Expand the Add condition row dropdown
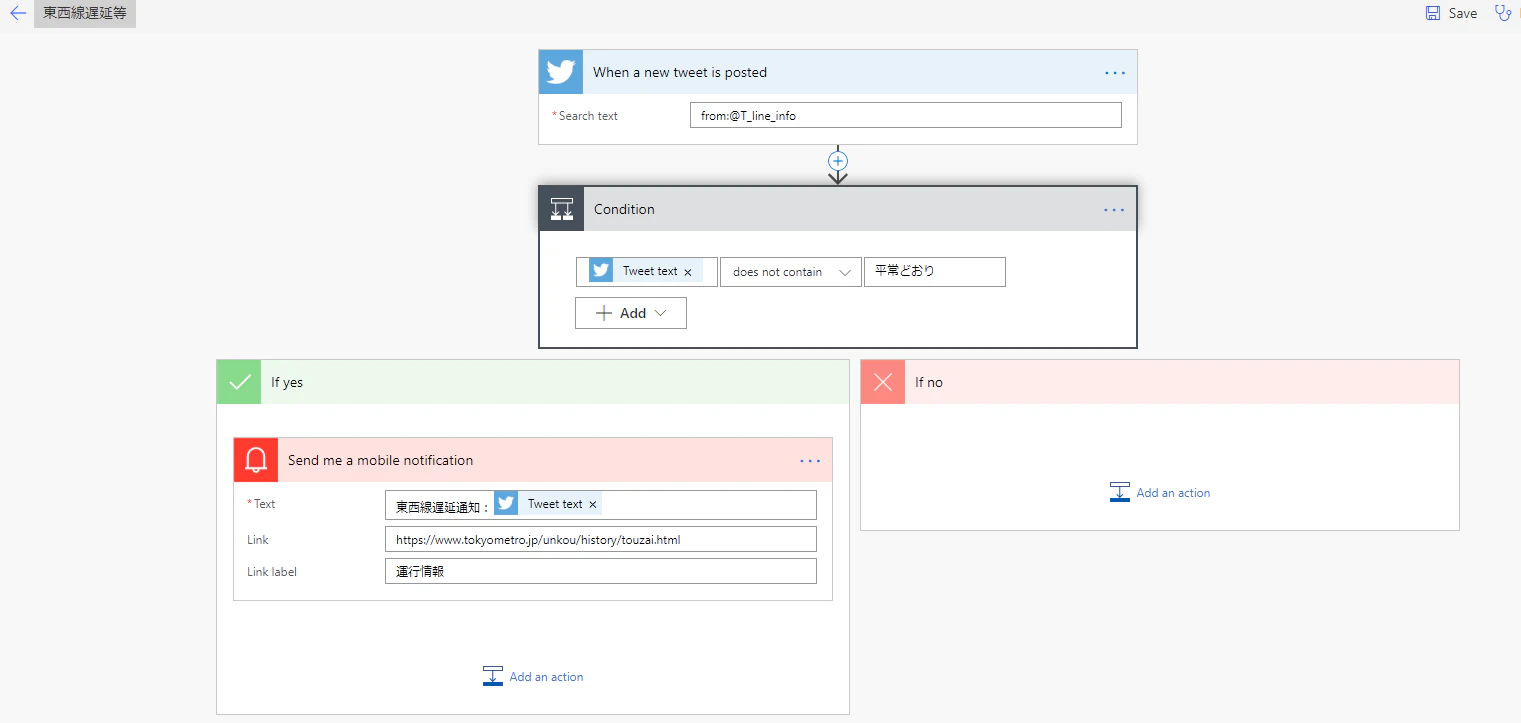Screen dimensions: 1521x723 (631, 313)
